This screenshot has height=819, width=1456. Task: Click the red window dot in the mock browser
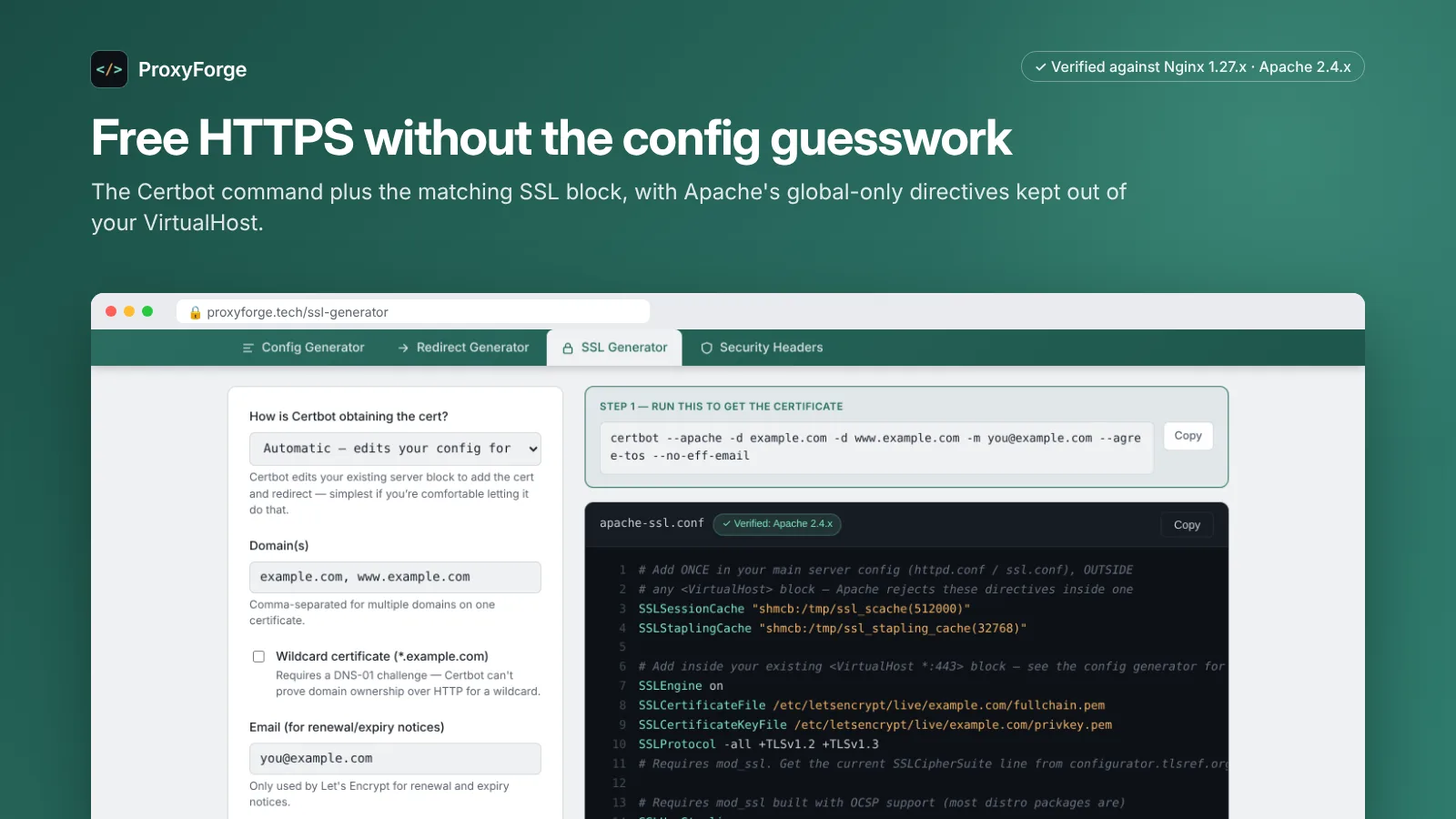111,311
